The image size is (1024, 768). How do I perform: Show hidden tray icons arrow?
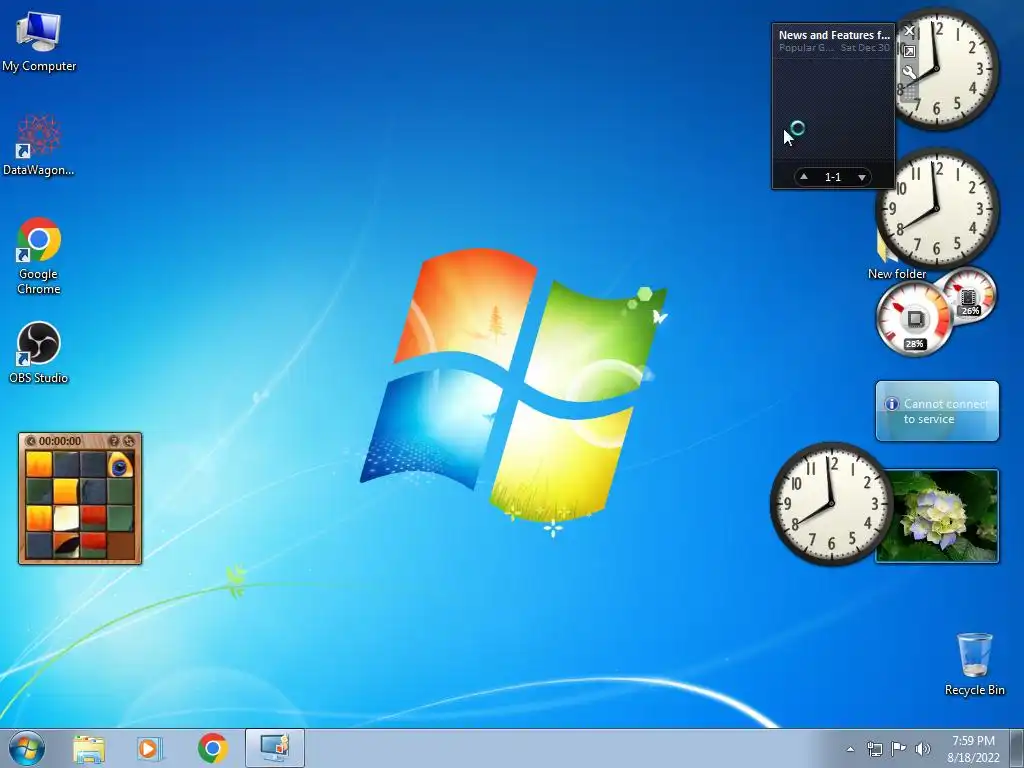pos(850,749)
